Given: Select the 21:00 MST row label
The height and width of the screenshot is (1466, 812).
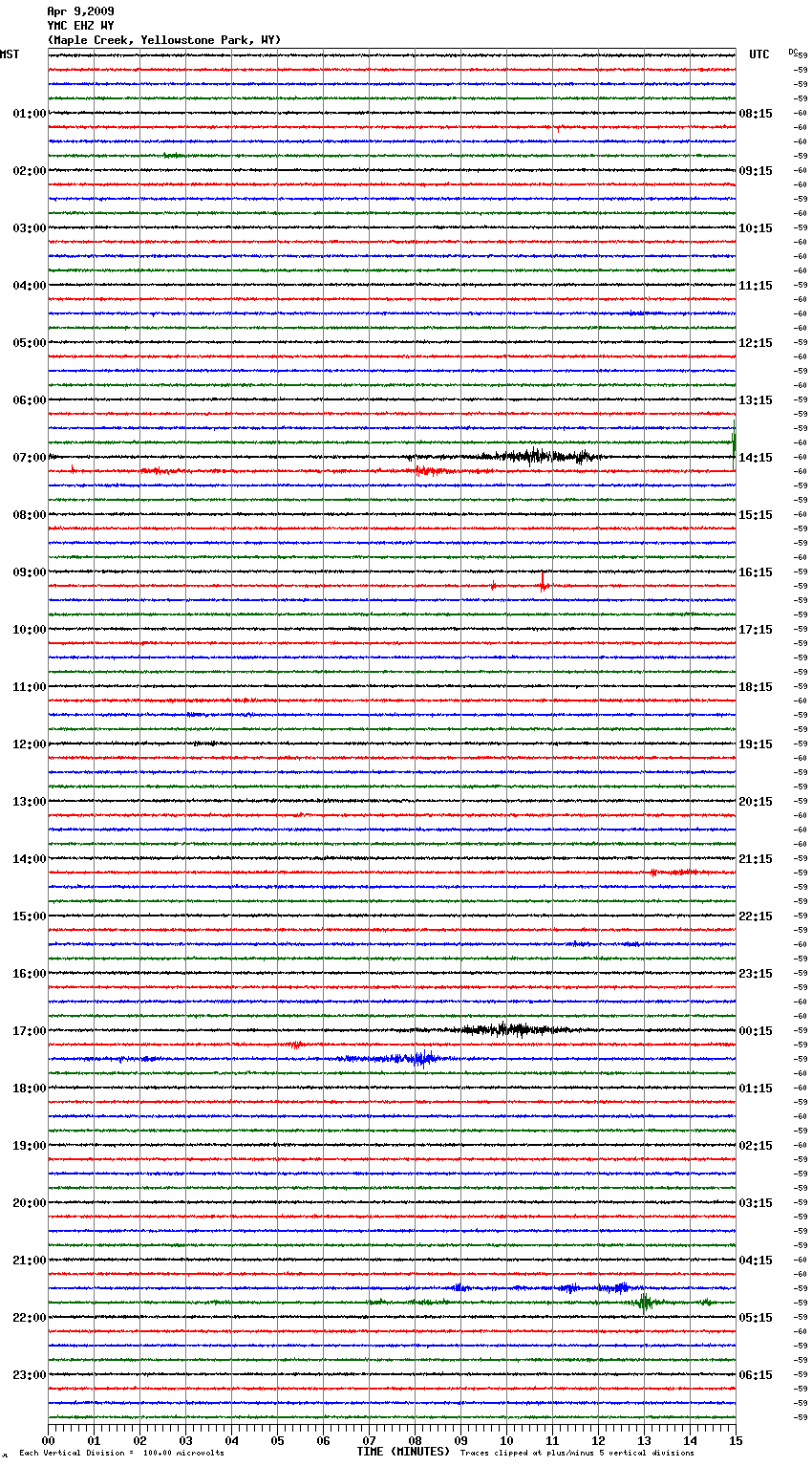Looking at the screenshot, I should click(30, 1261).
